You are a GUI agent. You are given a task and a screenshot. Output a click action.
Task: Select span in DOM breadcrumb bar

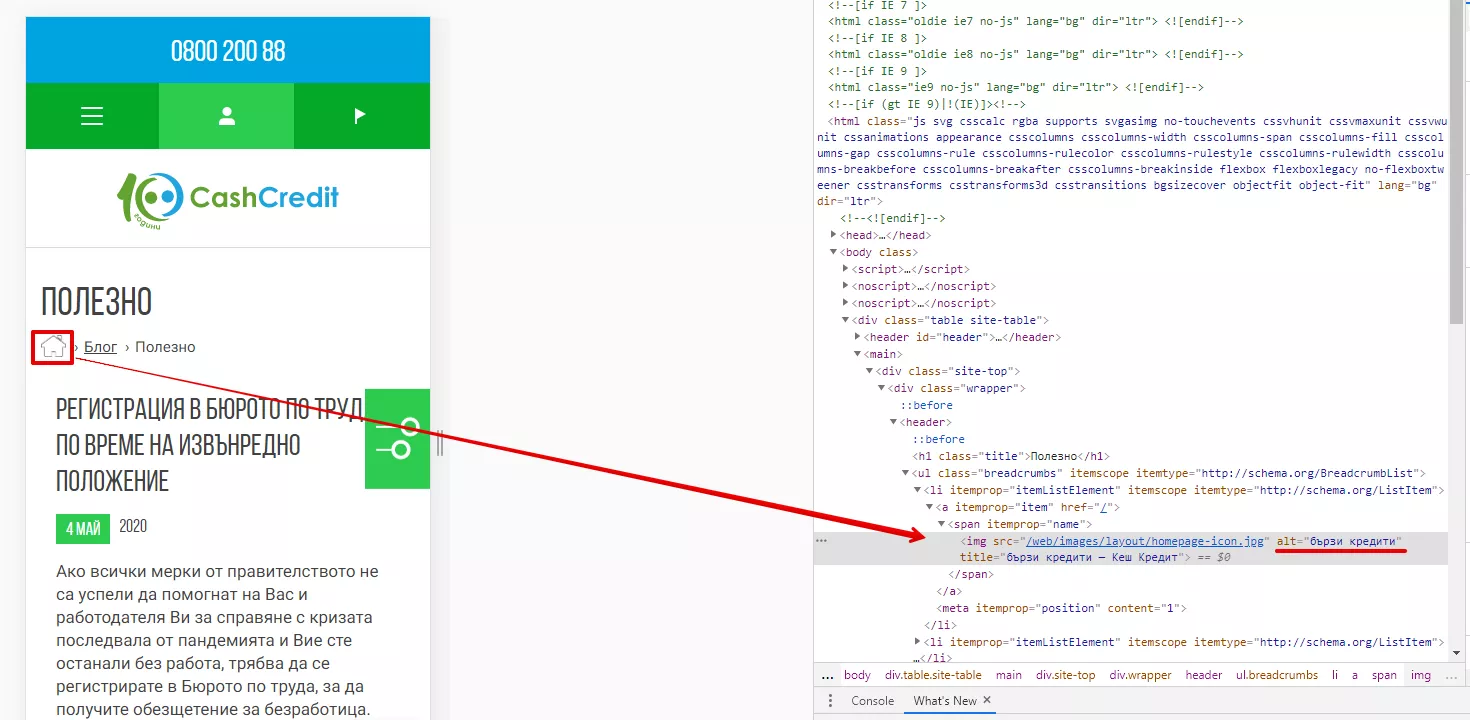pos(1384,675)
